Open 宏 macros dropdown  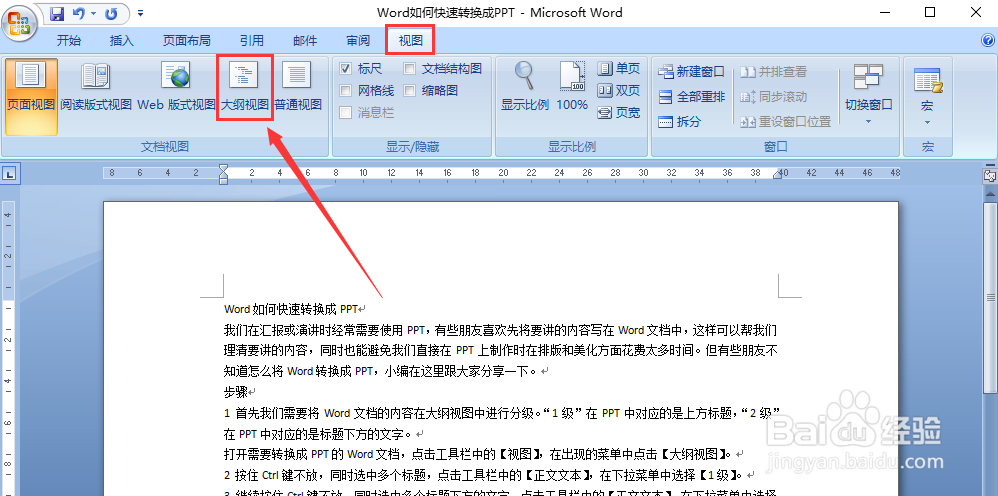tap(927, 96)
